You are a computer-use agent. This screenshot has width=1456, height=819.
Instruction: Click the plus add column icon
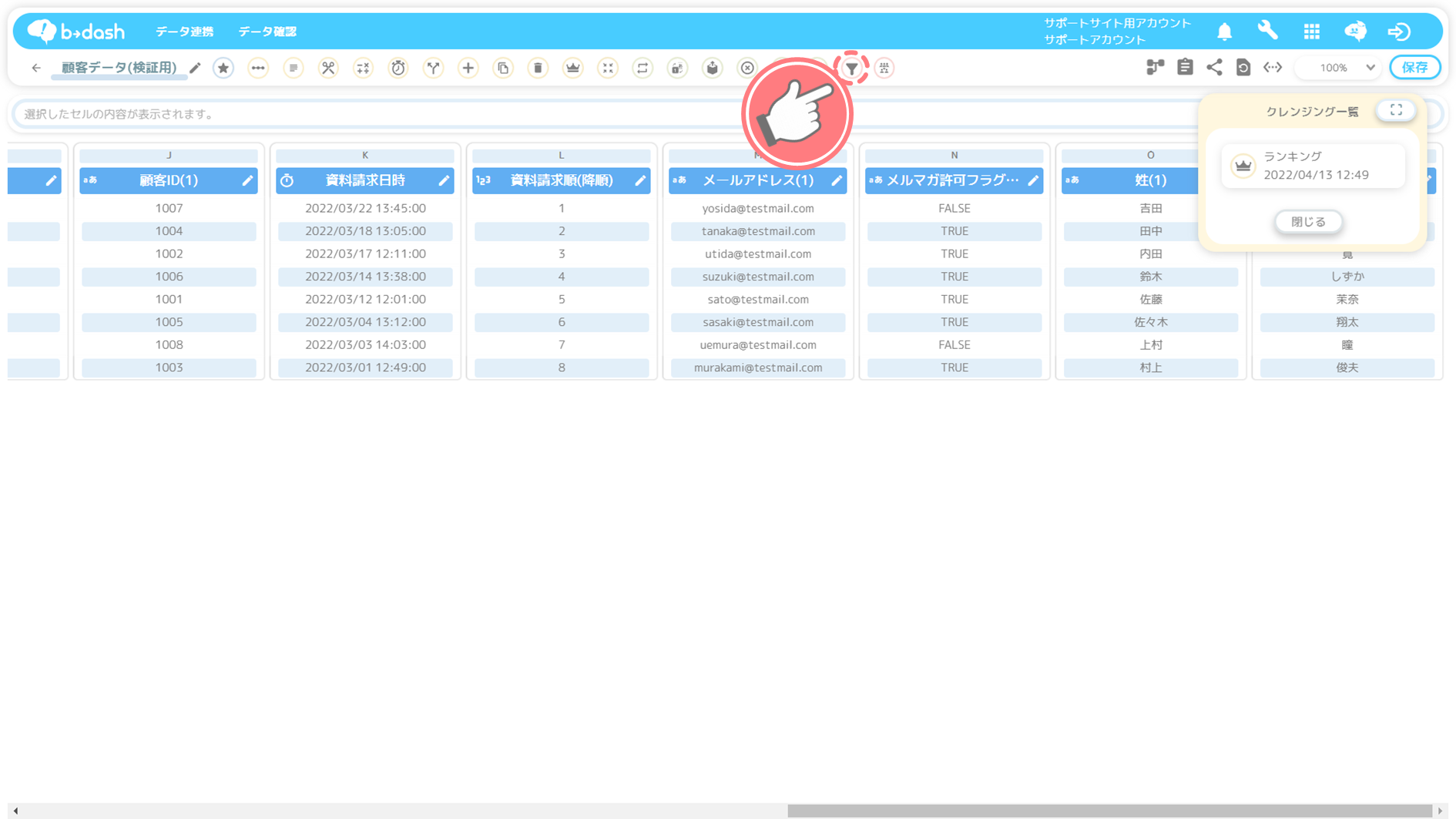point(468,68)
